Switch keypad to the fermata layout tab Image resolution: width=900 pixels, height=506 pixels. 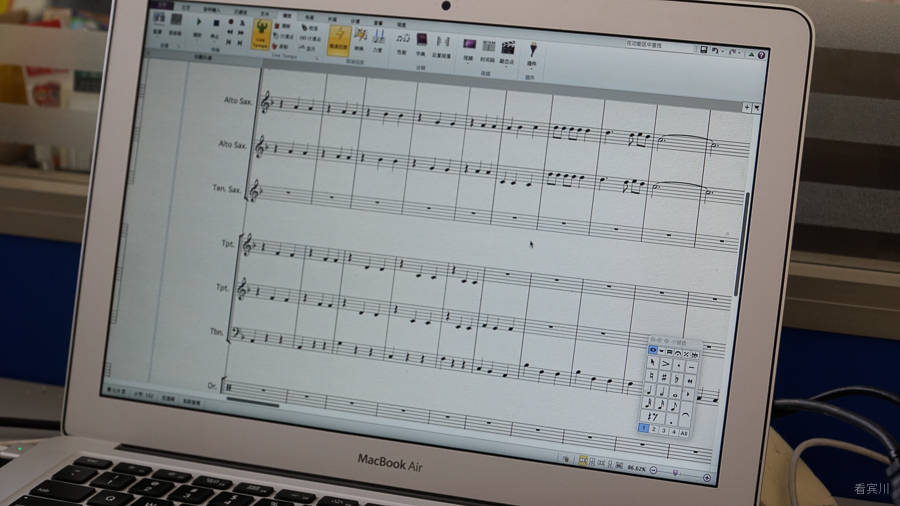point(678,353)
